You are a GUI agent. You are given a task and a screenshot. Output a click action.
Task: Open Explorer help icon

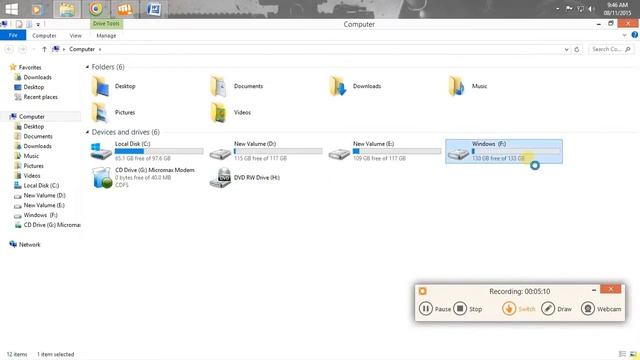[x=635, y=35]
